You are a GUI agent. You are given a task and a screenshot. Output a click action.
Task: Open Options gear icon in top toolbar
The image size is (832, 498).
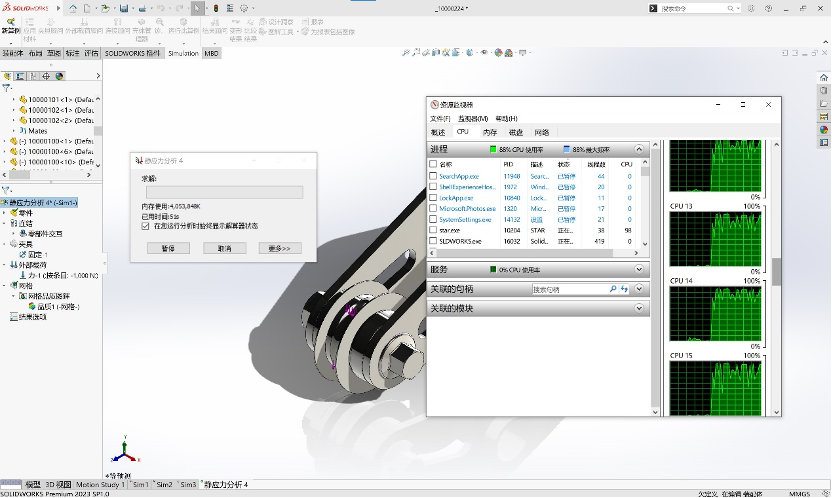pos(244,8)
